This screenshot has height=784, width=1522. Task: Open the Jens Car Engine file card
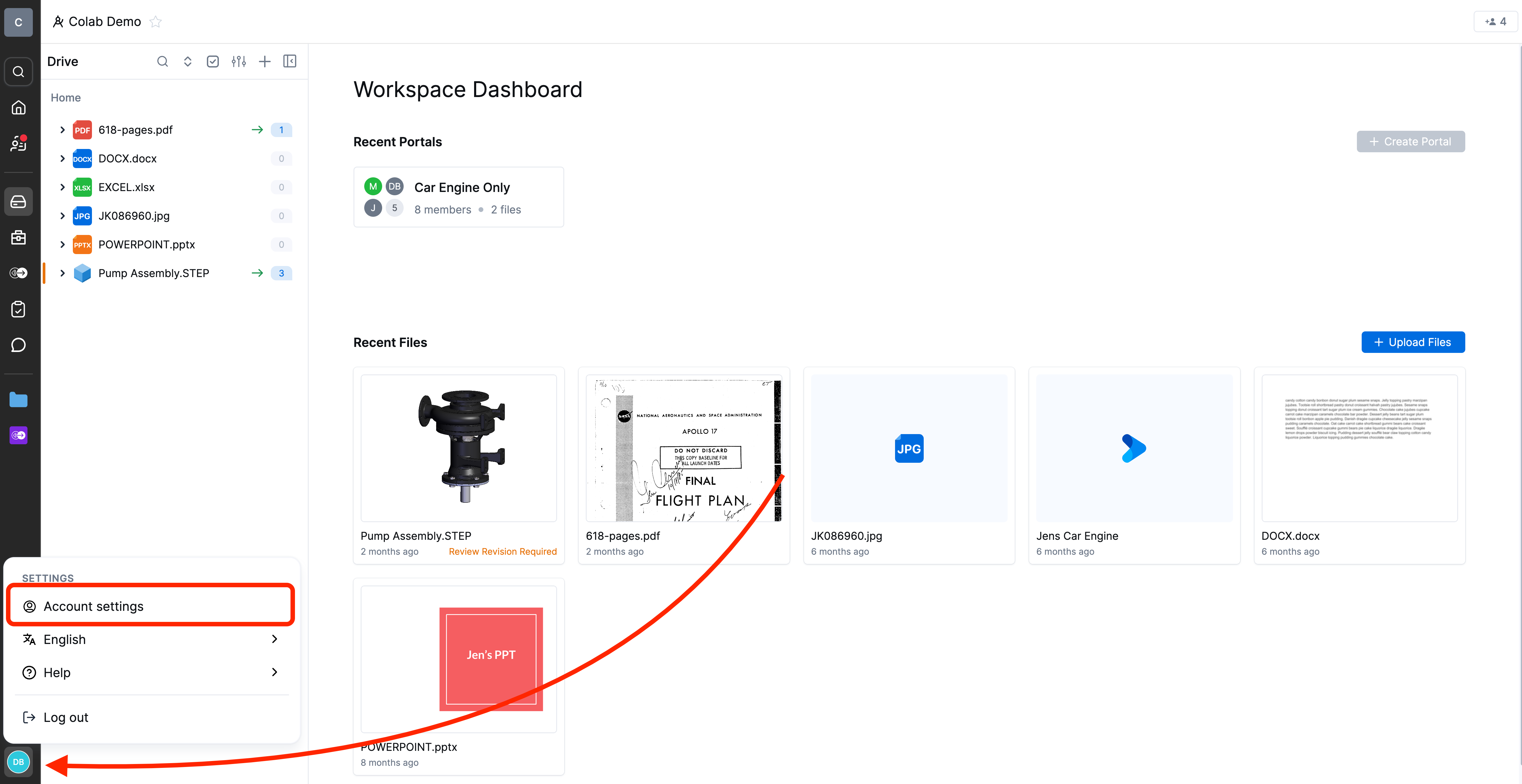click(1134, 465)
